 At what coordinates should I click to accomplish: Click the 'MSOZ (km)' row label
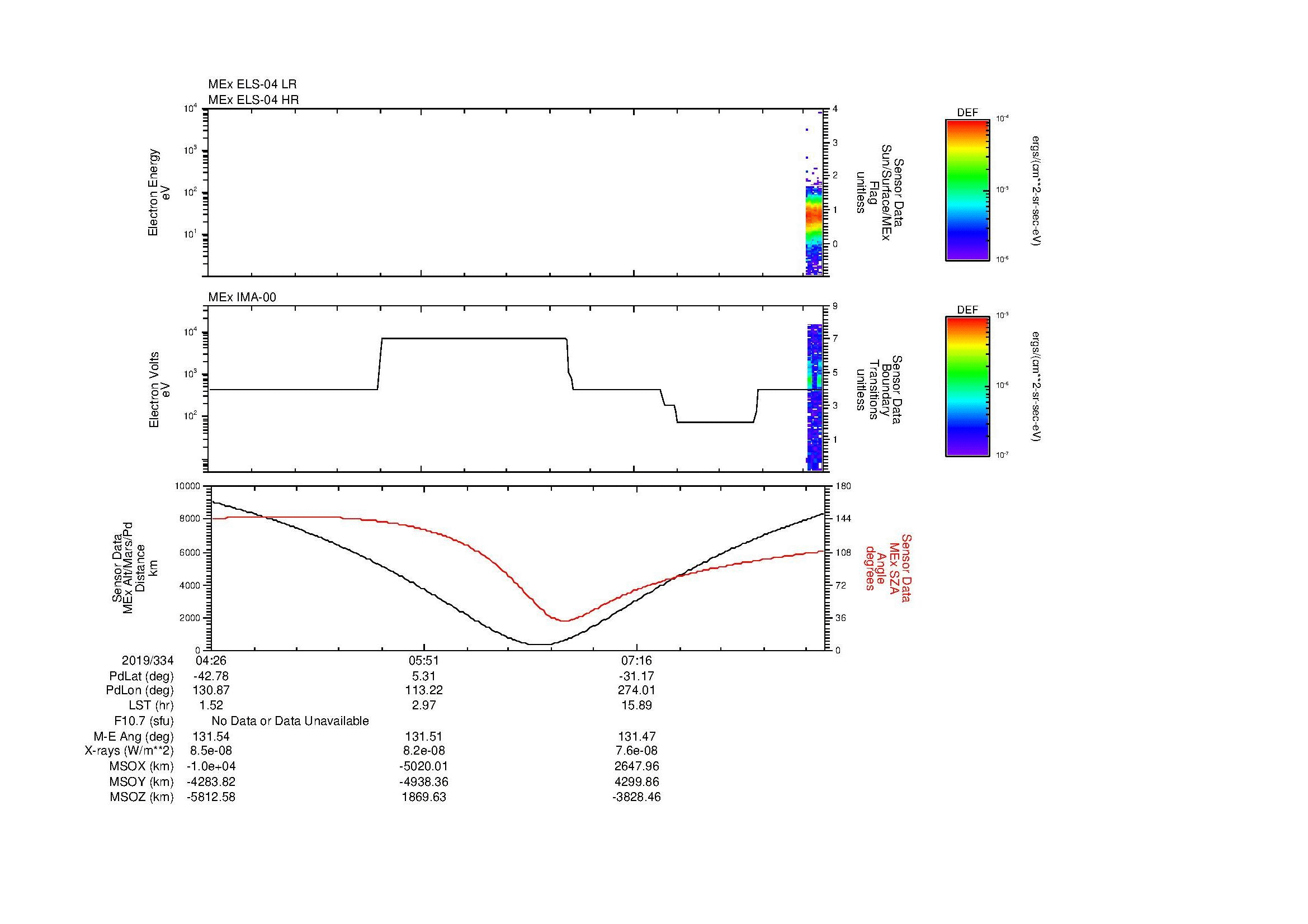141,797
